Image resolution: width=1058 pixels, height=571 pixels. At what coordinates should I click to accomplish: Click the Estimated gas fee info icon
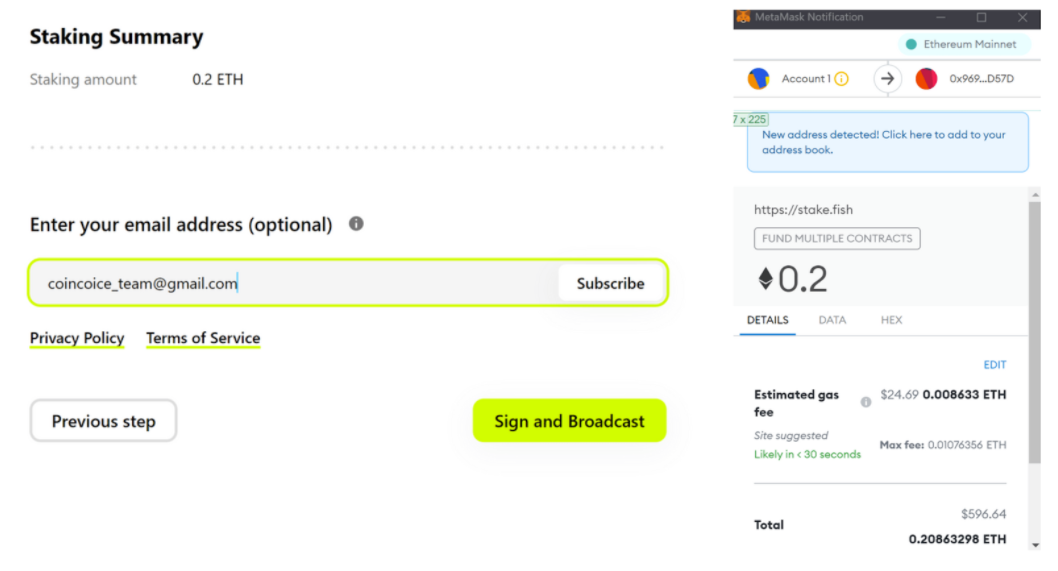866,402
